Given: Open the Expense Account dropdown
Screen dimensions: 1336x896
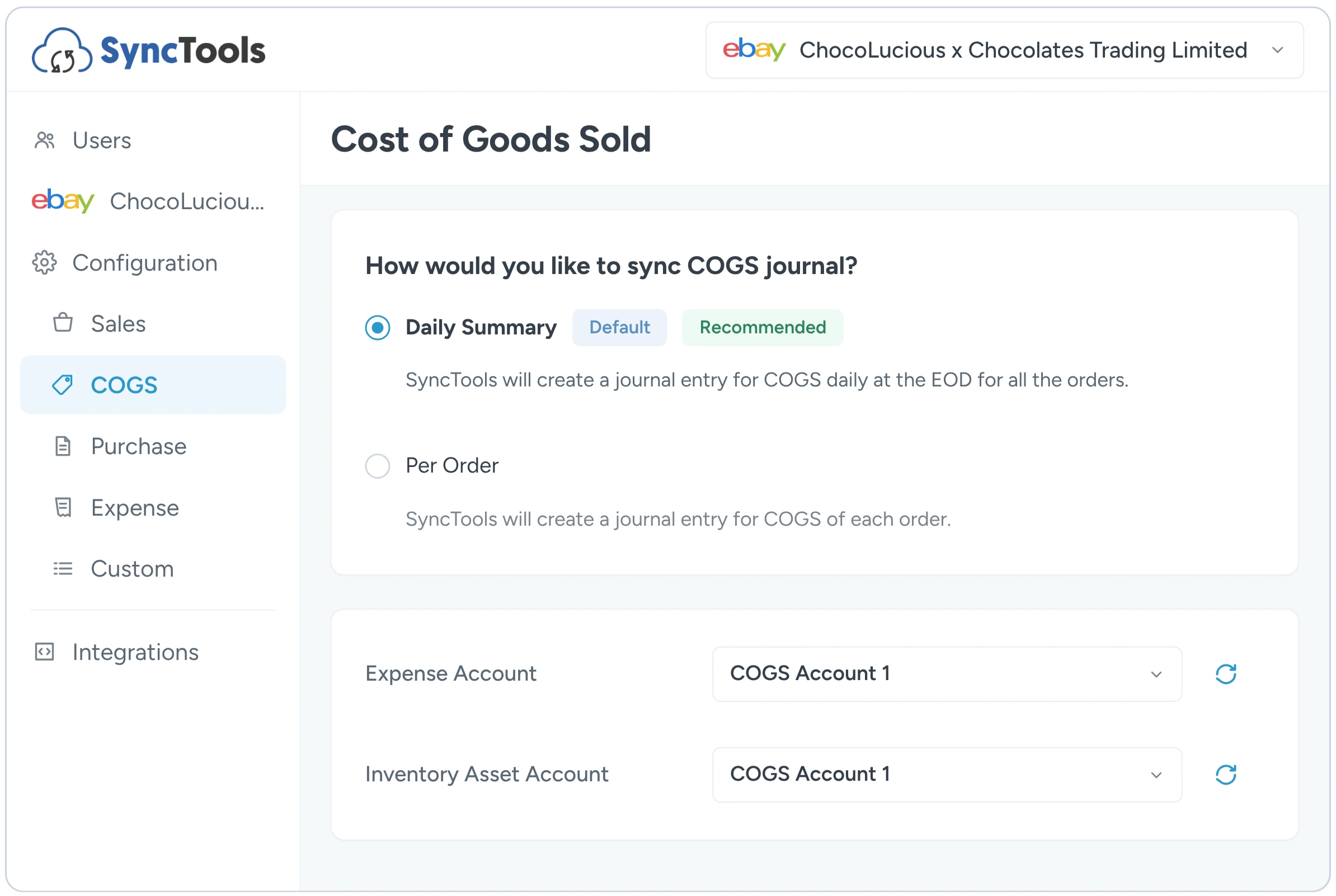Looking at the screenshot, I should pos(947,674).
